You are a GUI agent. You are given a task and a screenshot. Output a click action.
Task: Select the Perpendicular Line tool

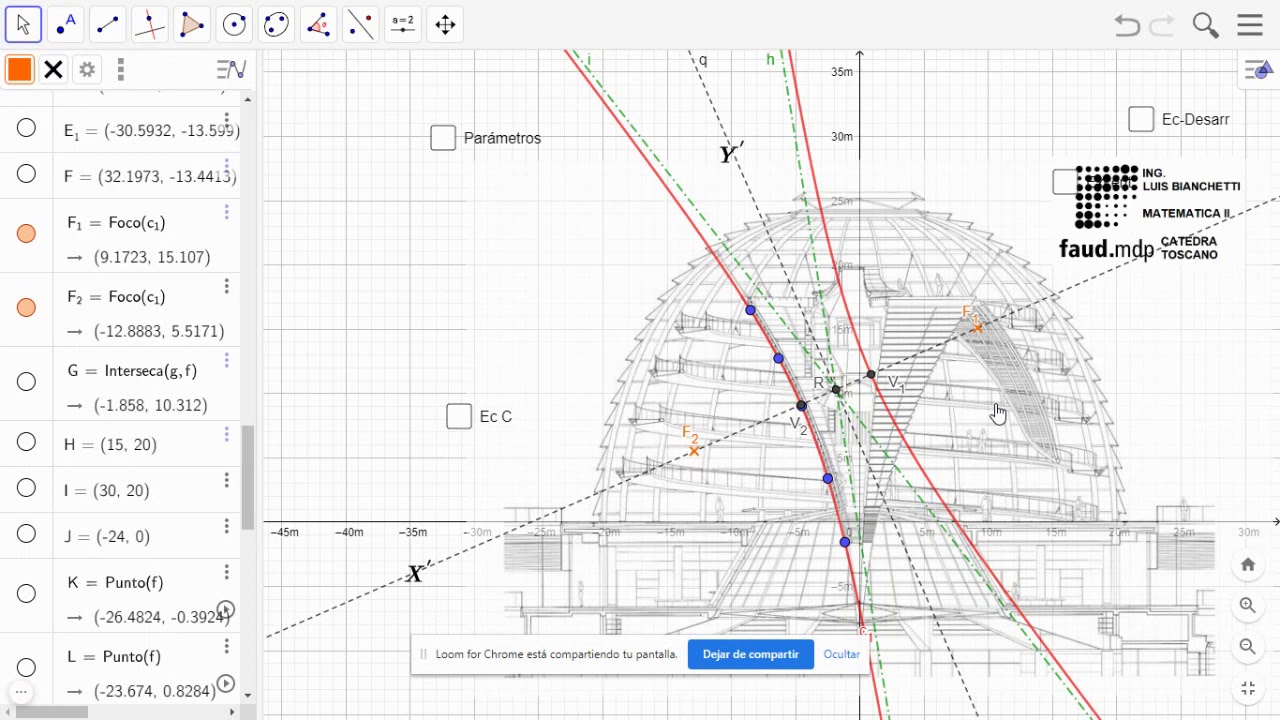(x=150, y=25)
